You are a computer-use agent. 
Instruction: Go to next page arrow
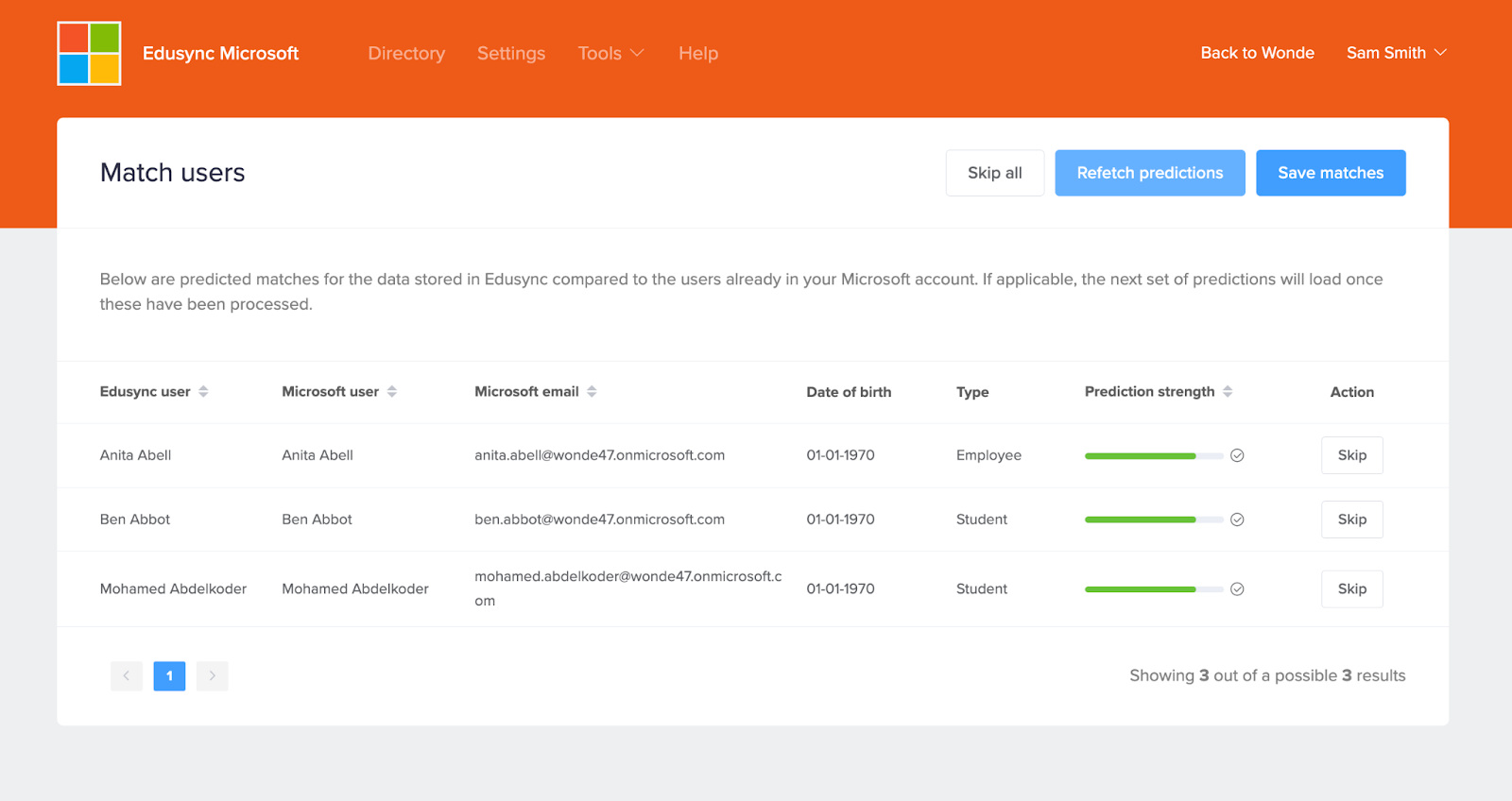213,675
